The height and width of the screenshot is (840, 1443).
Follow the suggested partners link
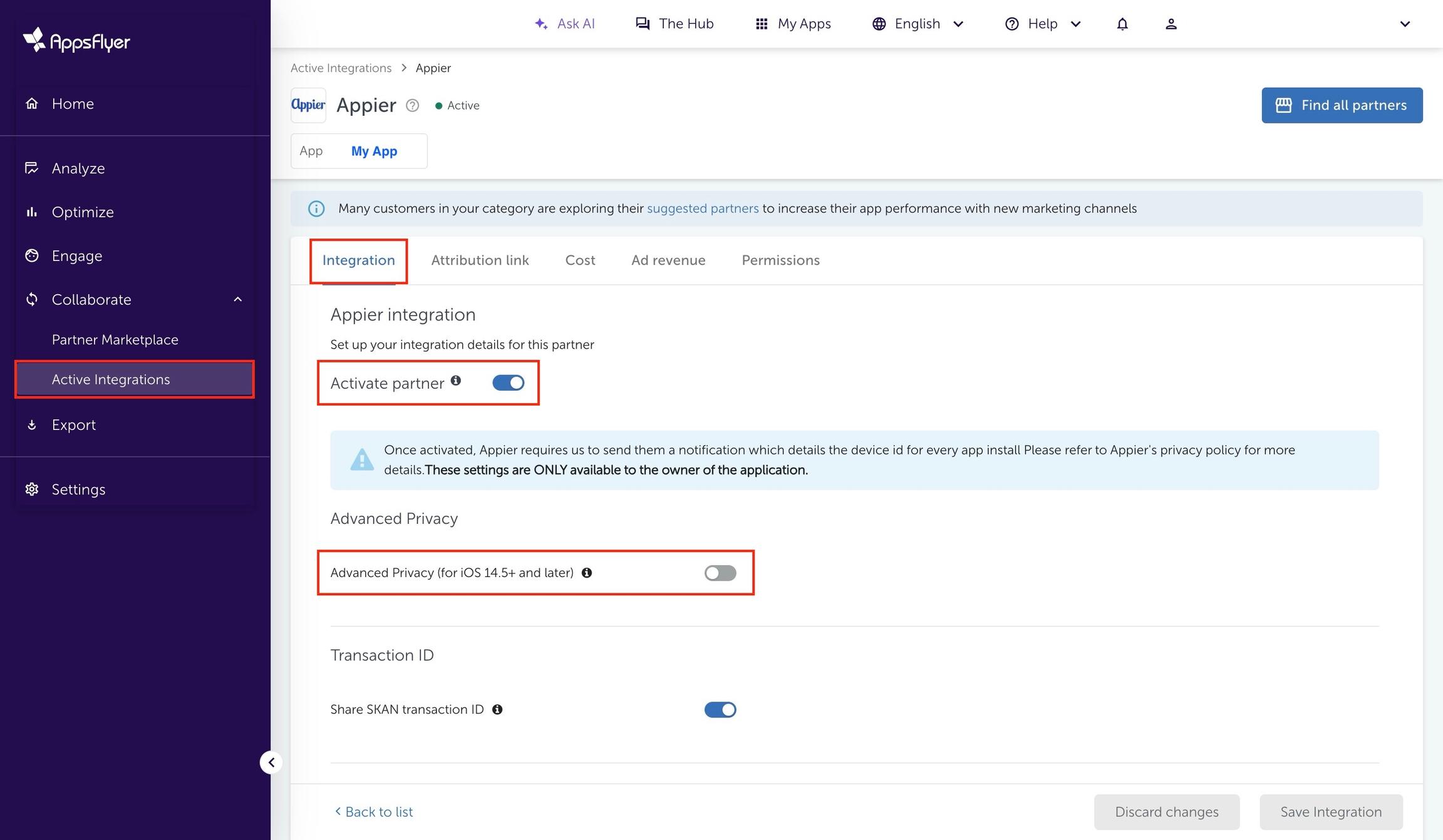[702, 208]
